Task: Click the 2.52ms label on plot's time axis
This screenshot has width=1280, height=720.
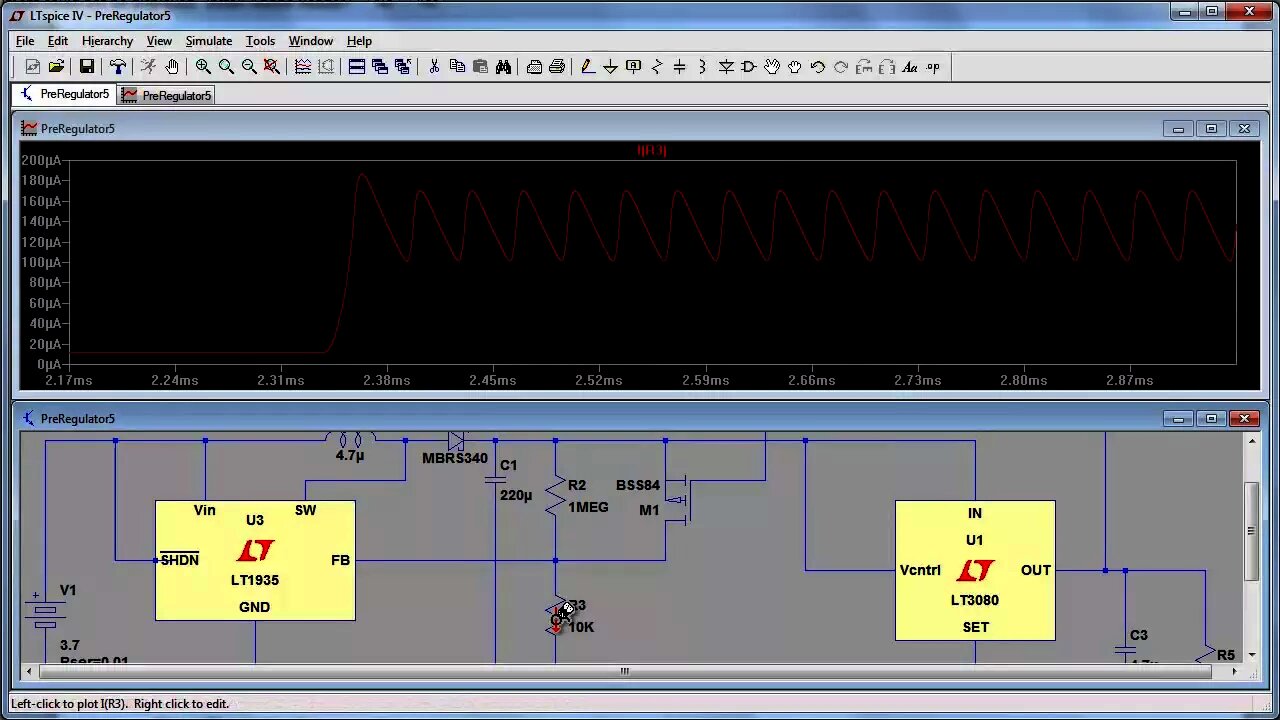Action: 599,380
